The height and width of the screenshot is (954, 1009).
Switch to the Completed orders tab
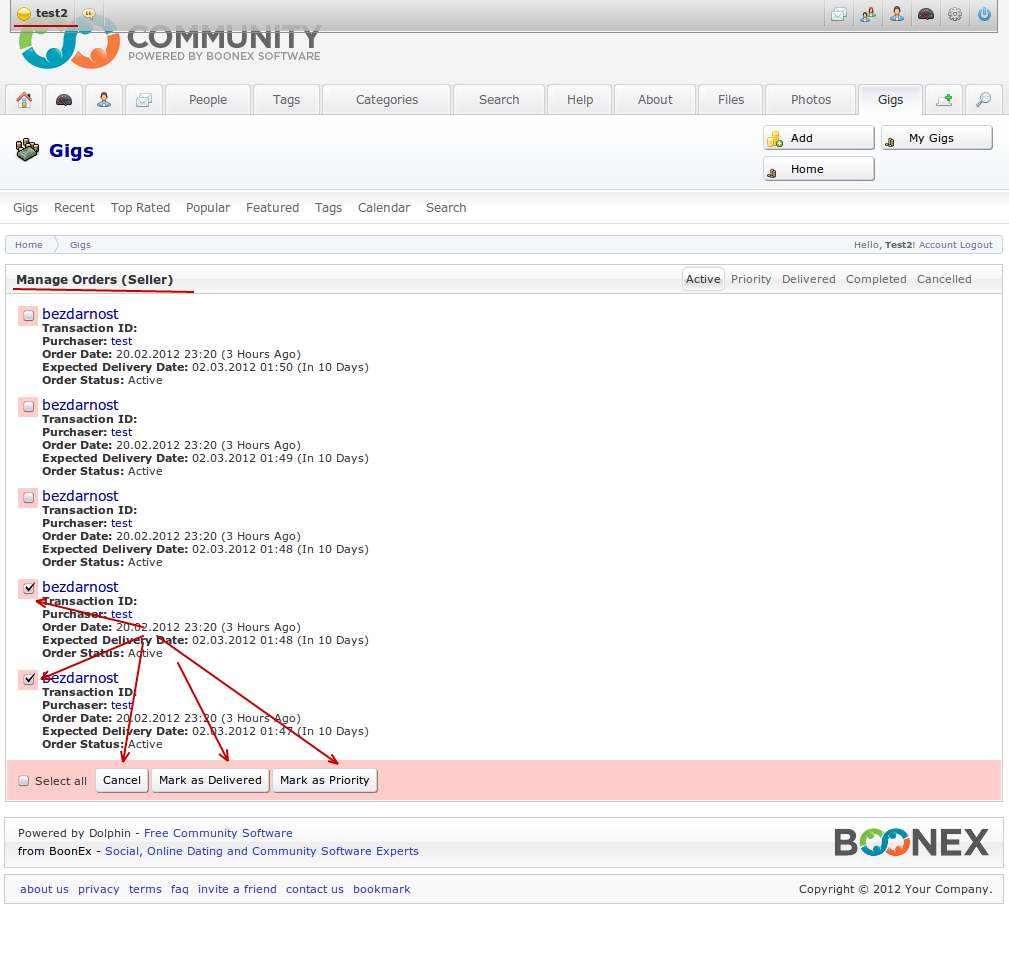(876, 279)
